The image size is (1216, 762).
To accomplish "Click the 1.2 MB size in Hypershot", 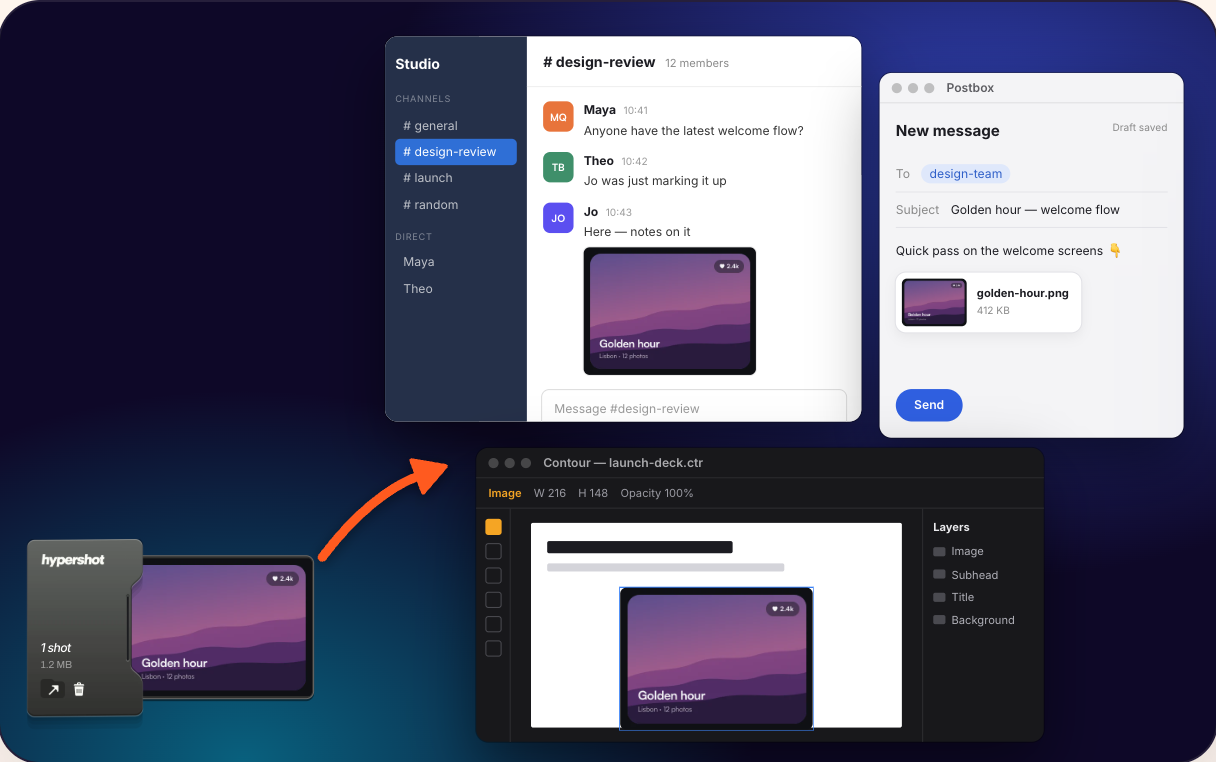I will 56,665.
